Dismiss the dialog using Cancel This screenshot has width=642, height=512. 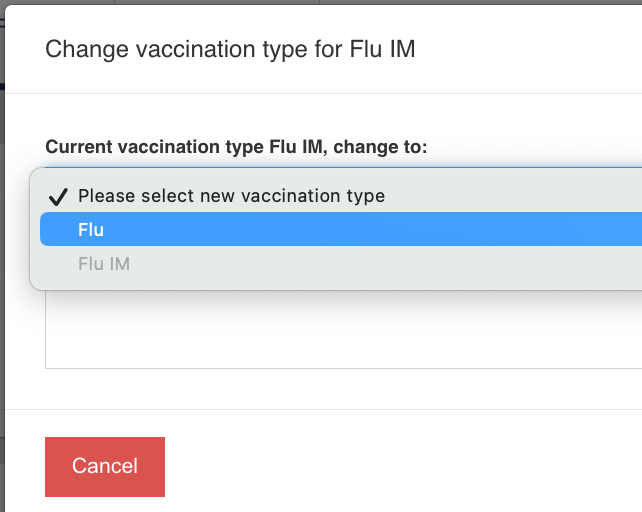pyautogui.click(x=105, y=466)
